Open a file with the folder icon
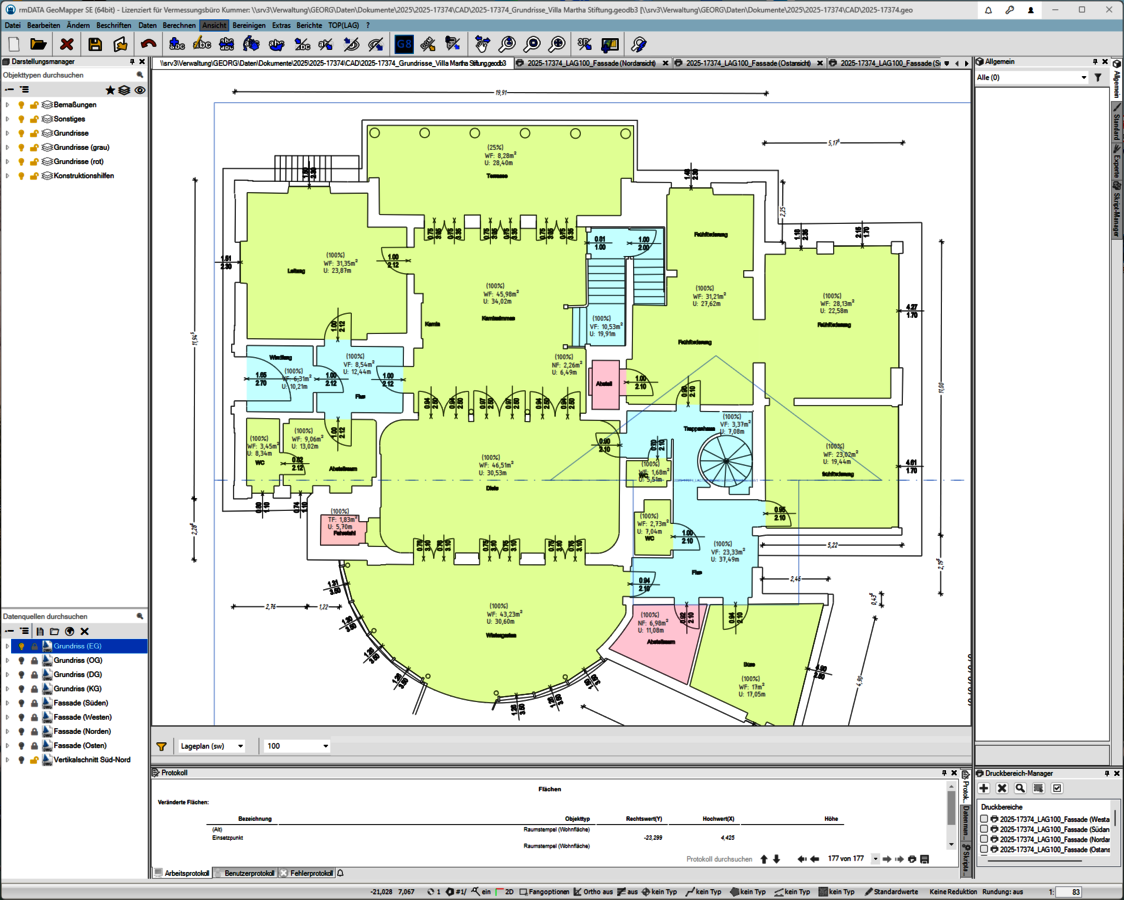Screen dimensions: 1124x900 pyautogui.click(x=39, y=44)
